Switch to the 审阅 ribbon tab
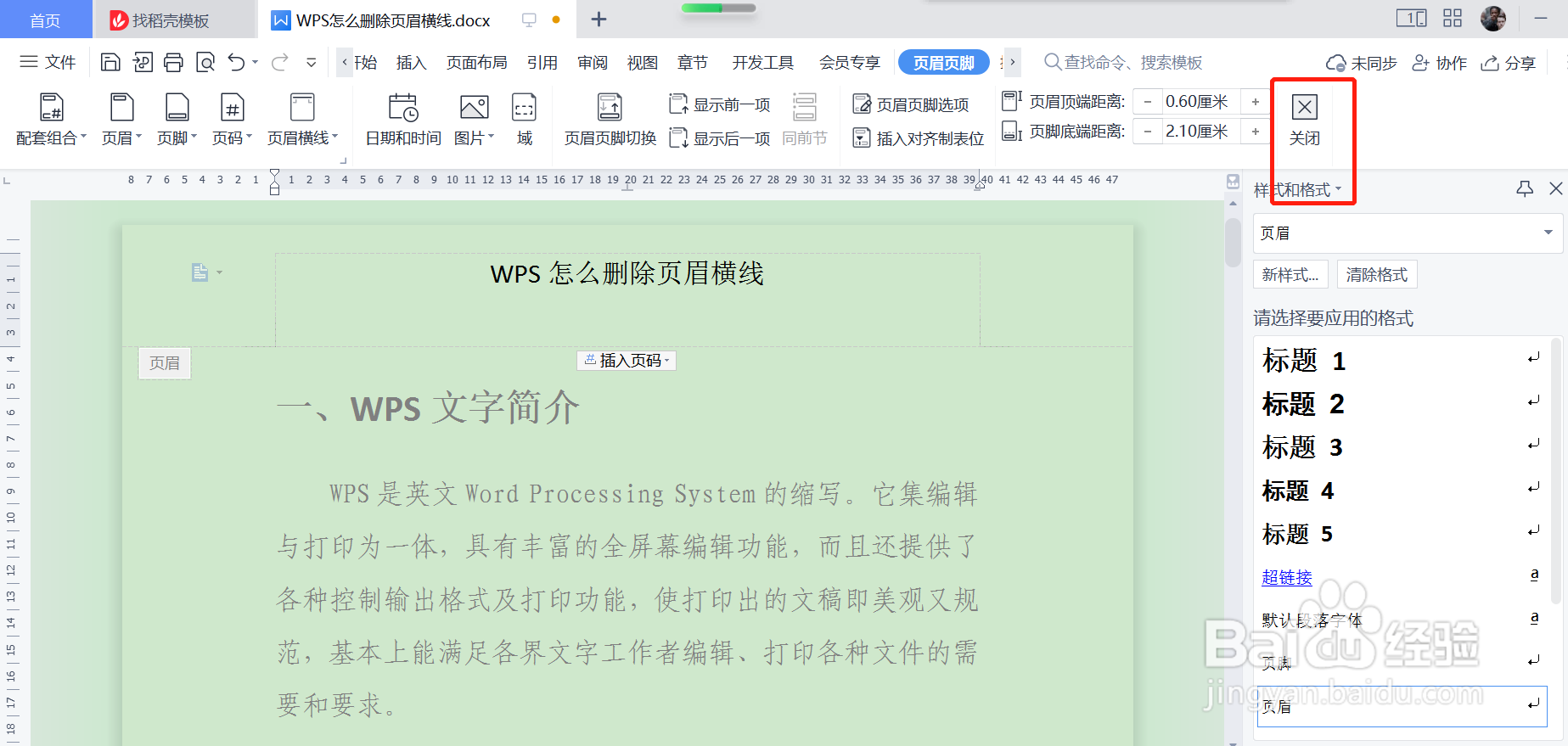 pos(593,63)
